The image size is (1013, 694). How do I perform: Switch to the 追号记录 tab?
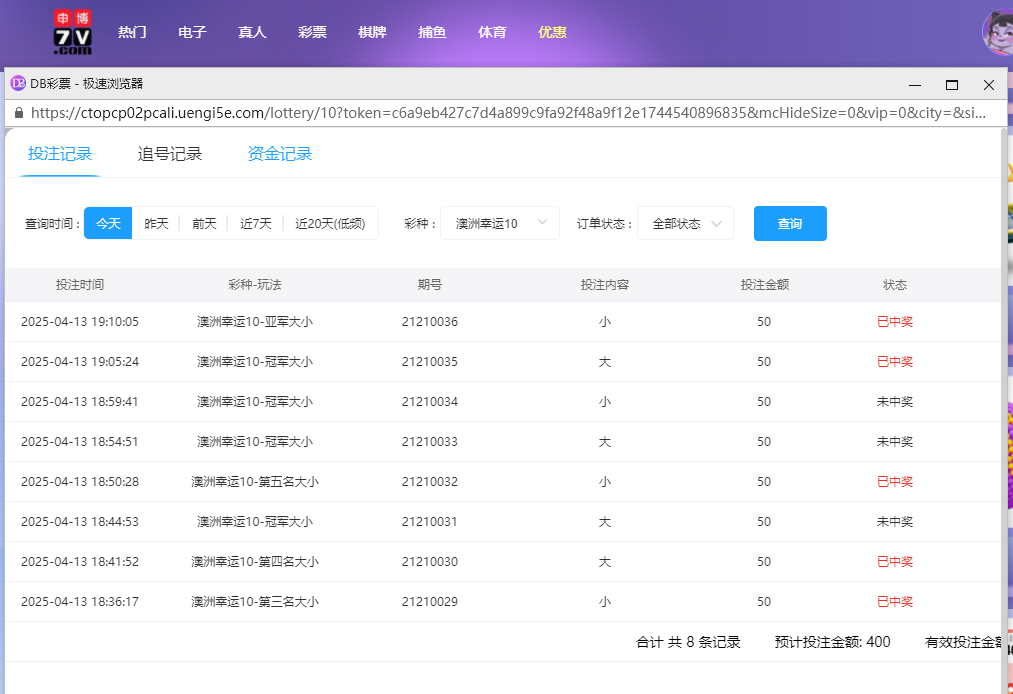coord(169,154)
